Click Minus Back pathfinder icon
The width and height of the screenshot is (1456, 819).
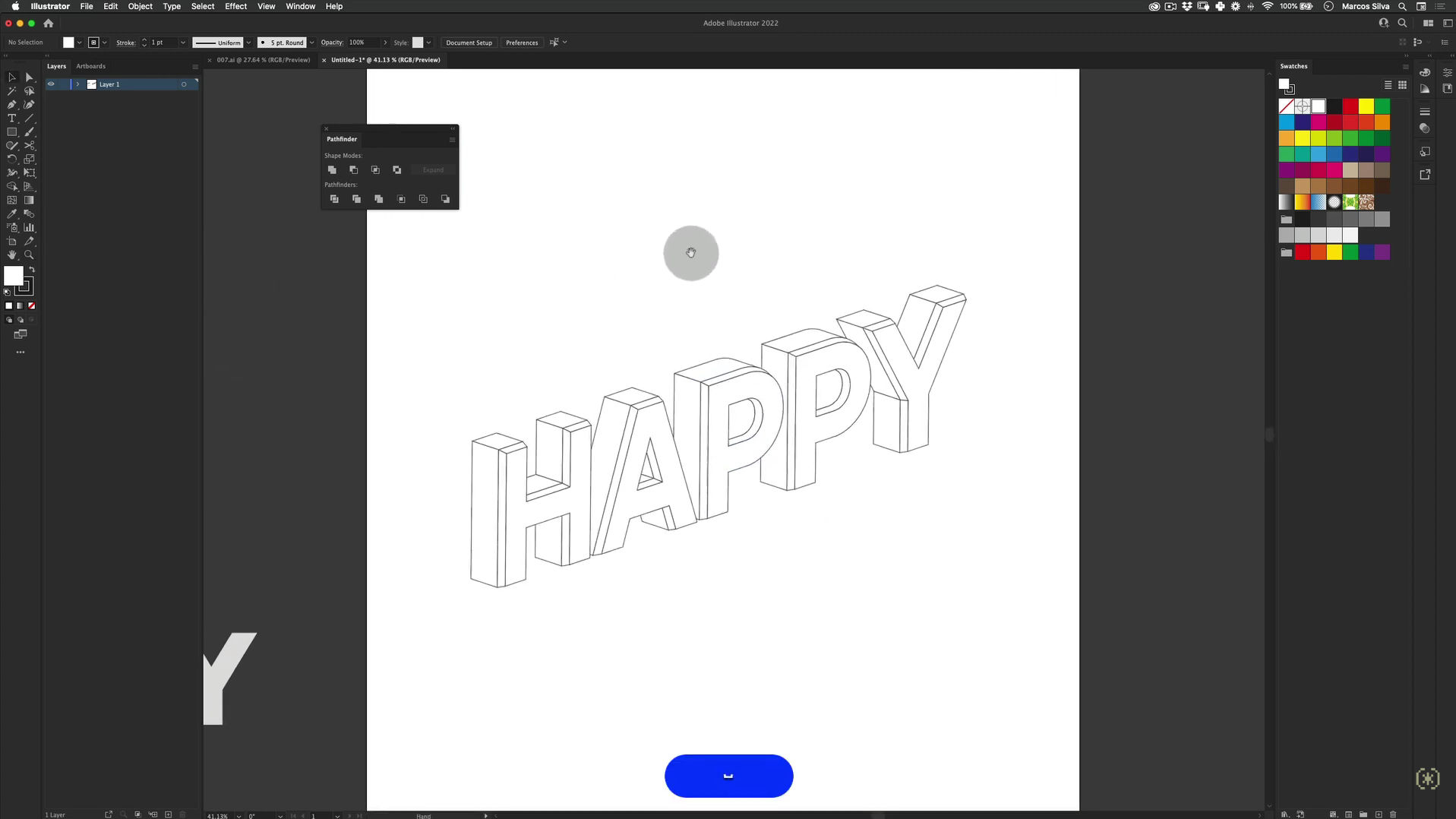(x=445, y=199)
